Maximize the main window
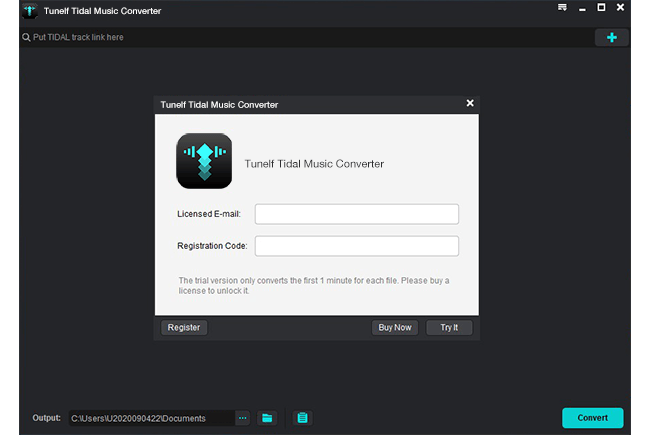The height and width of the screenshot is (435, 650). [601, 7]
